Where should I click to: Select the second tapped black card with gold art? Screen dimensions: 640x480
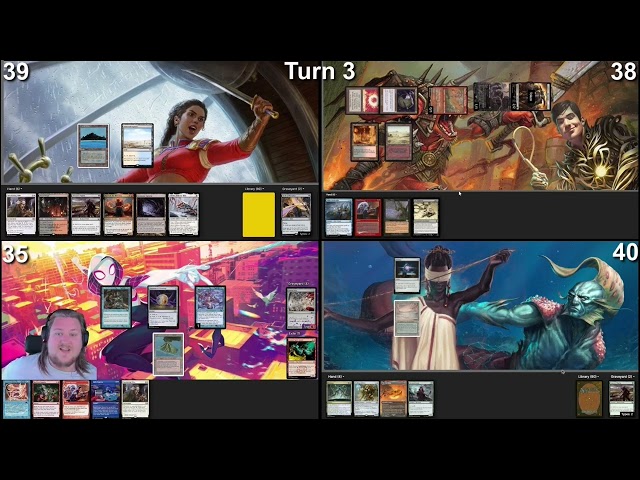(531, 96)
